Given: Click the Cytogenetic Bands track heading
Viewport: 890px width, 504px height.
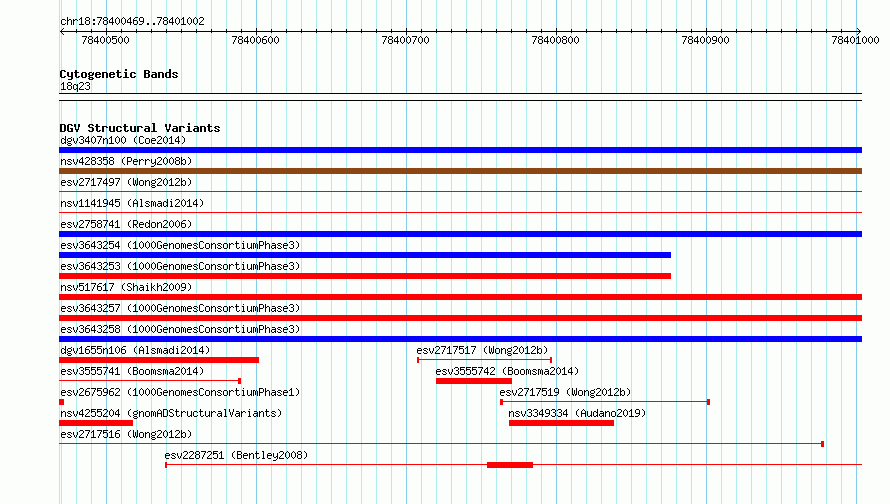Looking at the screenshot, I should (x=119, y=74).
